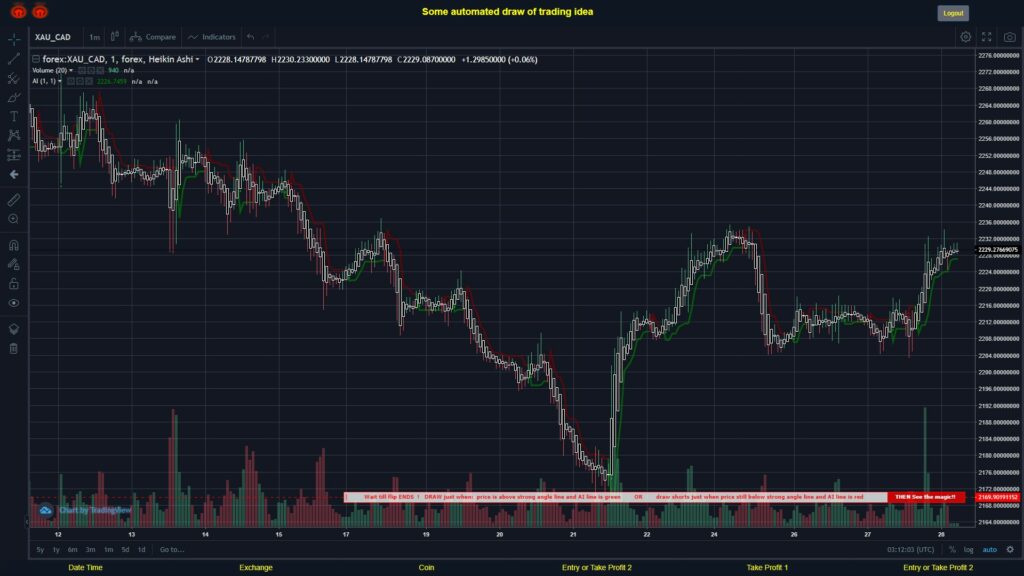Click the THEN See the magic!! label
1024x576 pixels.
(x=925, y=497)
